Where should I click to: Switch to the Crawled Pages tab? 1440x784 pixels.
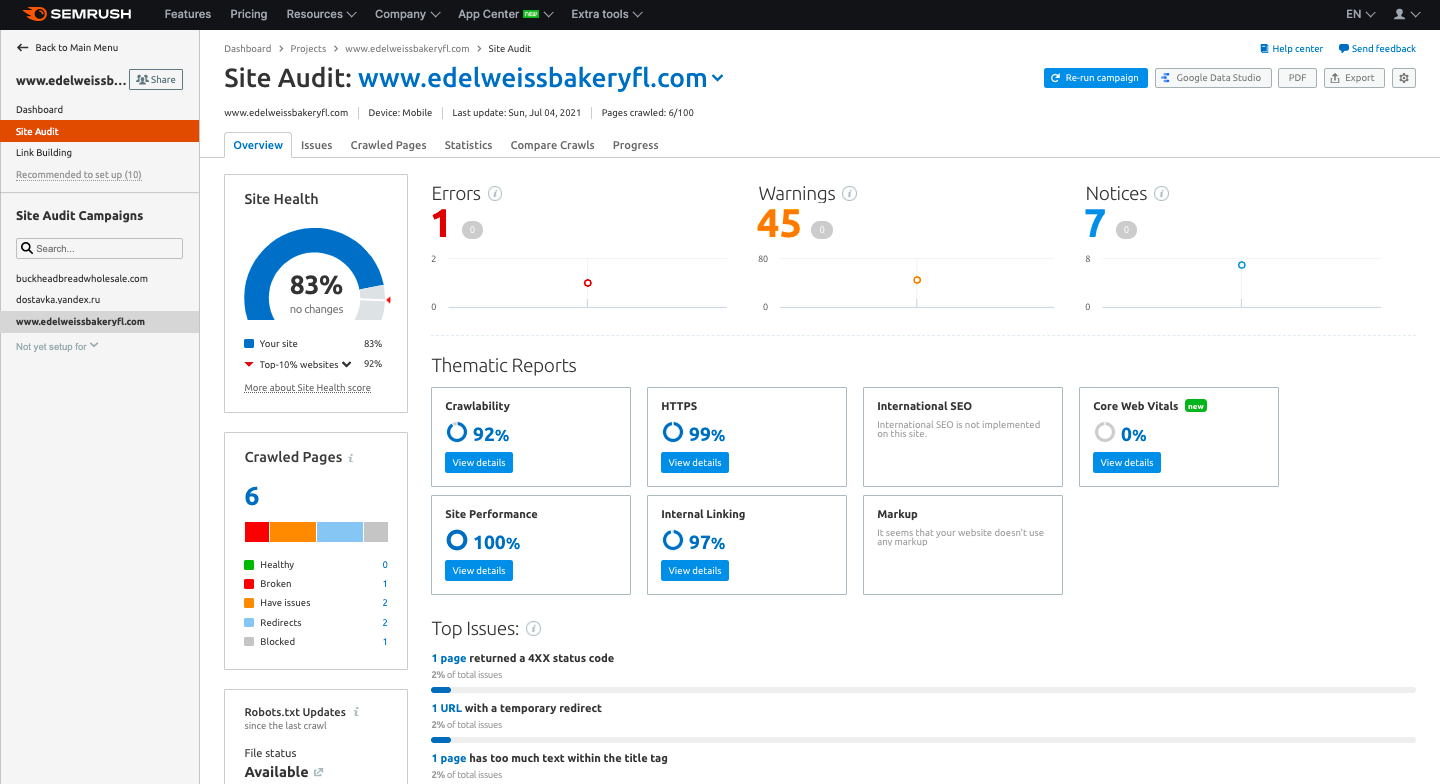[x=388, y=145]
